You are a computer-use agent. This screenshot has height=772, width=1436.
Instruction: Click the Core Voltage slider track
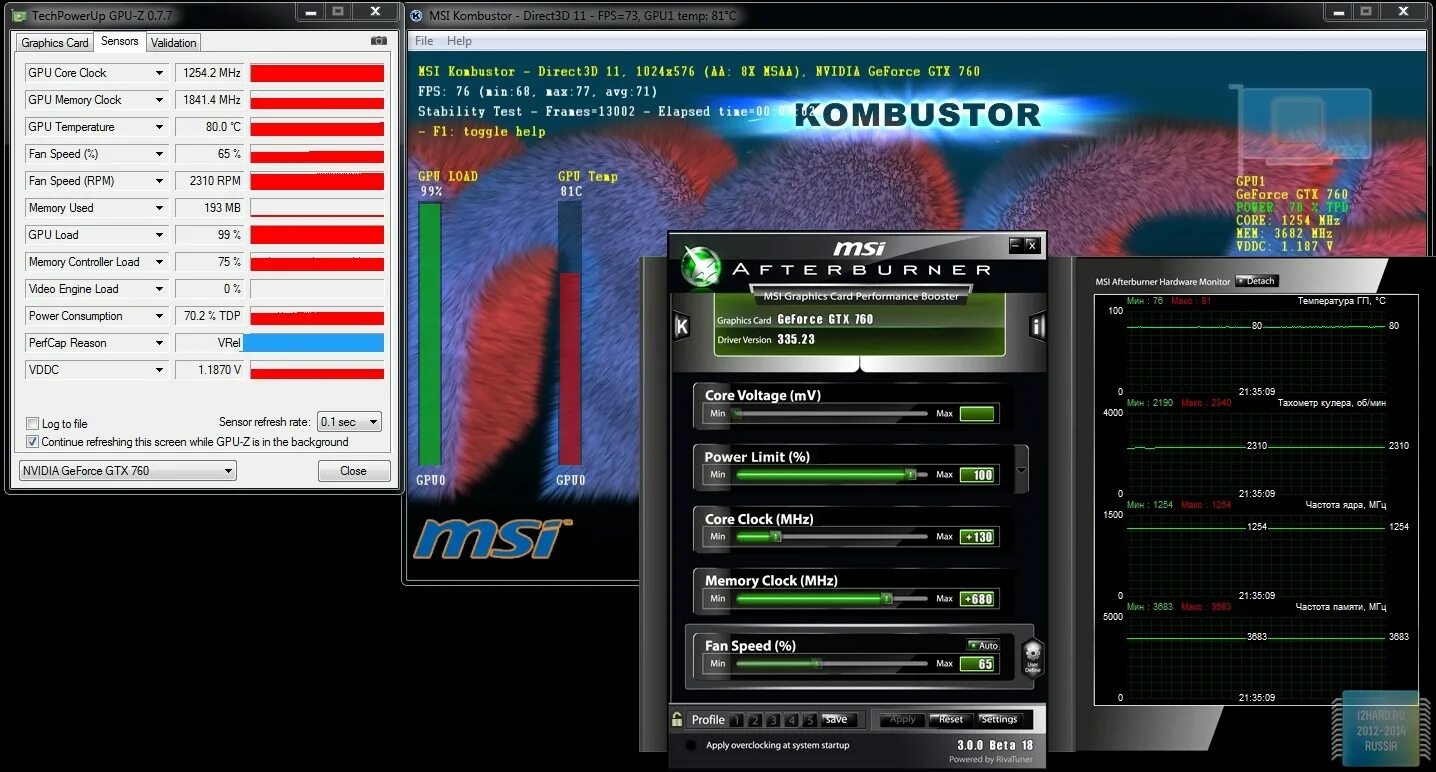(x=830, y=413)
